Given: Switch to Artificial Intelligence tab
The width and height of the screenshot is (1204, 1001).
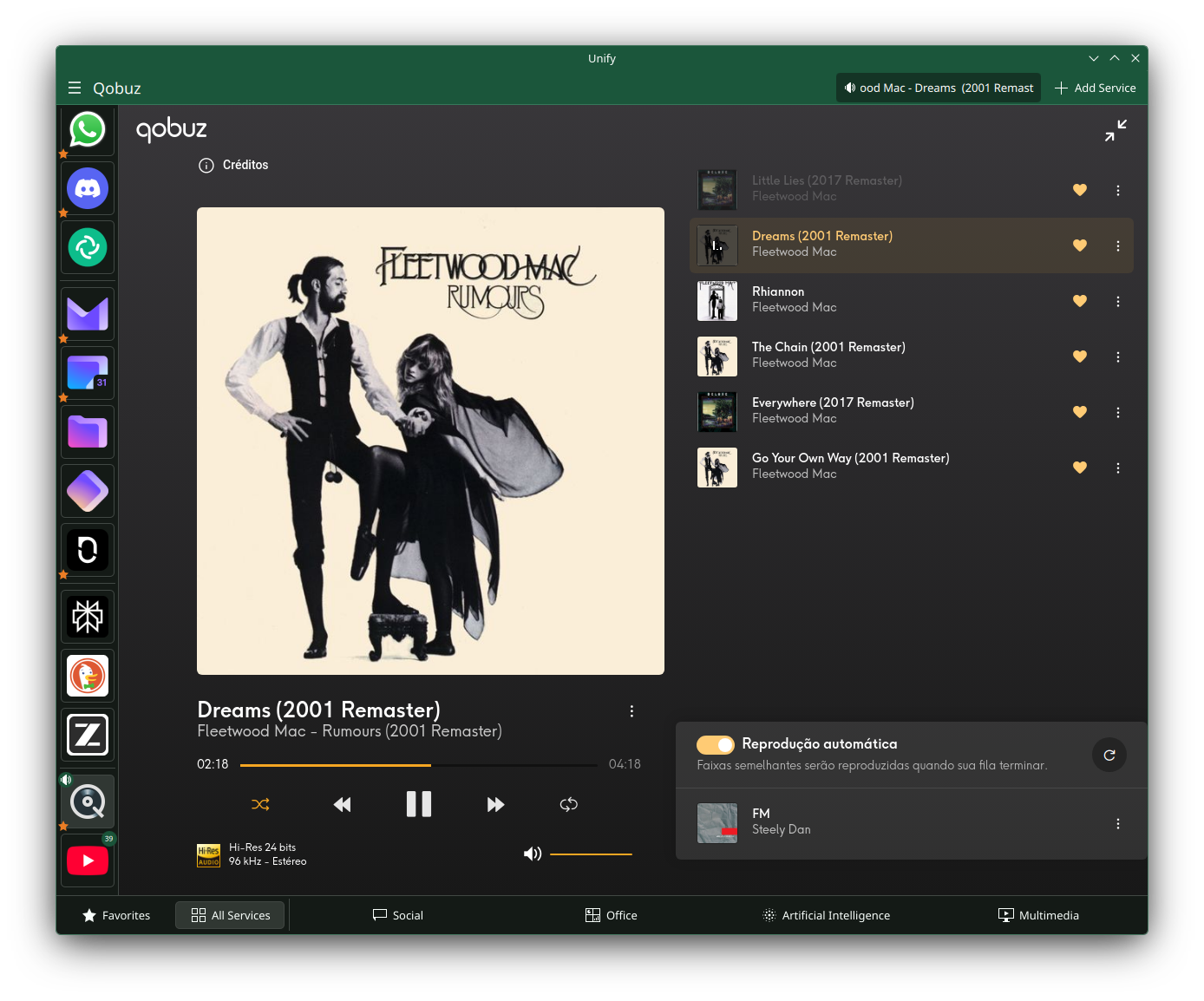Looking at the screenshot, I should (x=826, y=915).
